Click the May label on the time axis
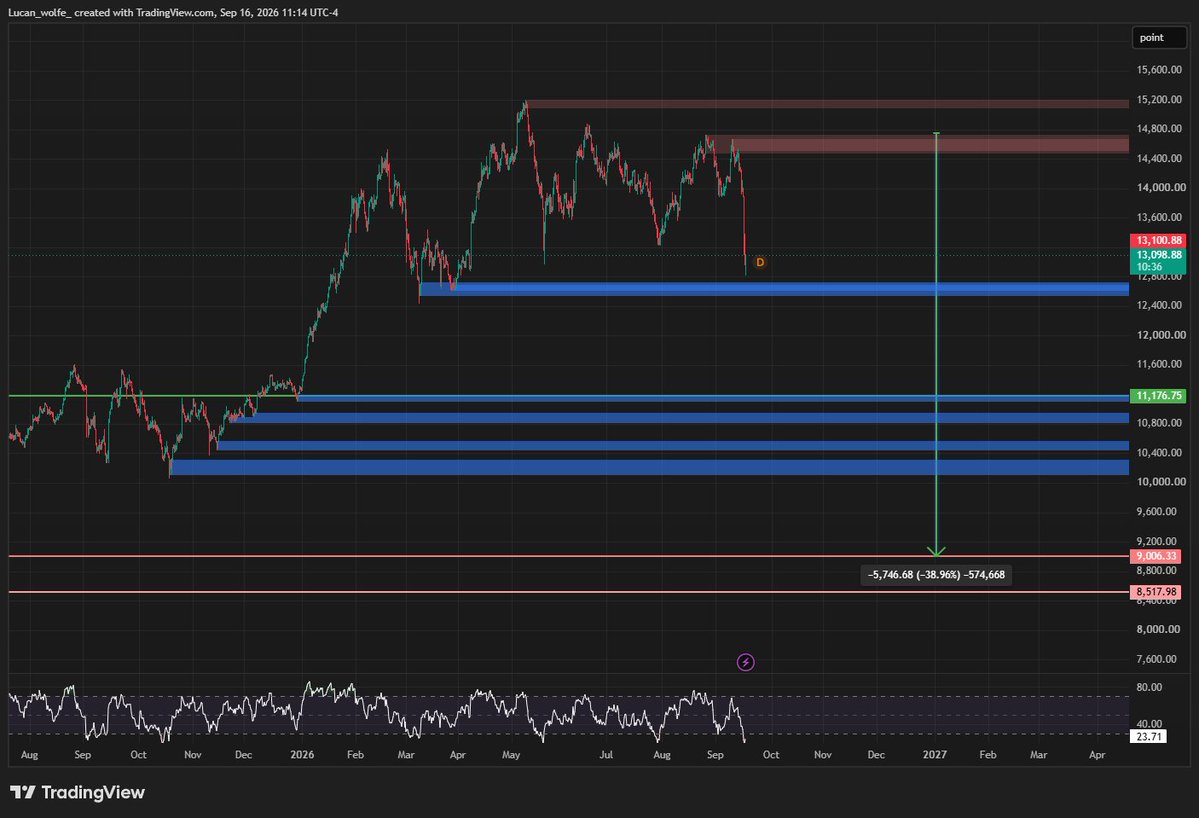The width and height of the screenshot is (1199, 818). 511,755
